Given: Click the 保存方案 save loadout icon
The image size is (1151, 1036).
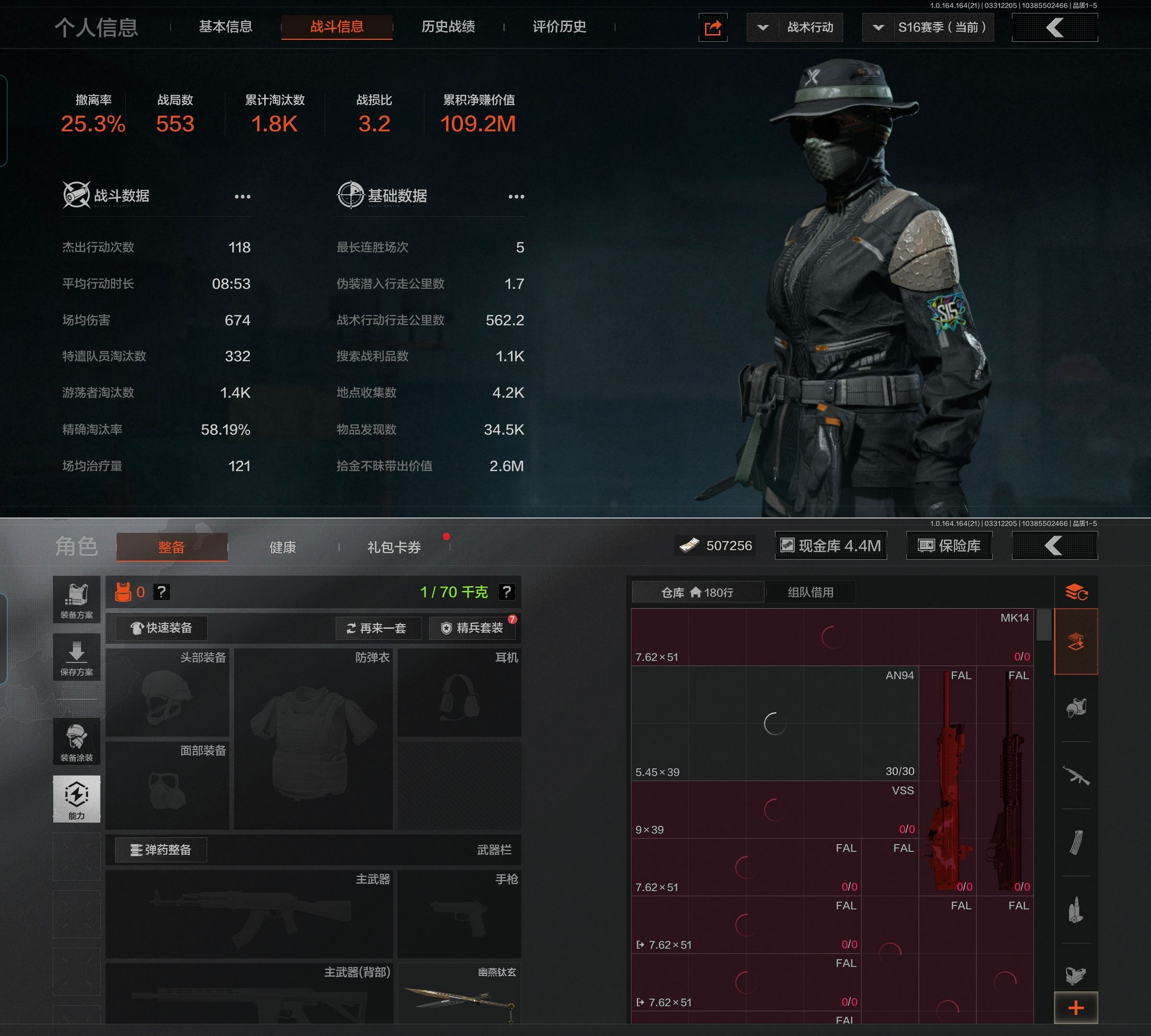Looking at the screenshot, I should tap(76, 657).
